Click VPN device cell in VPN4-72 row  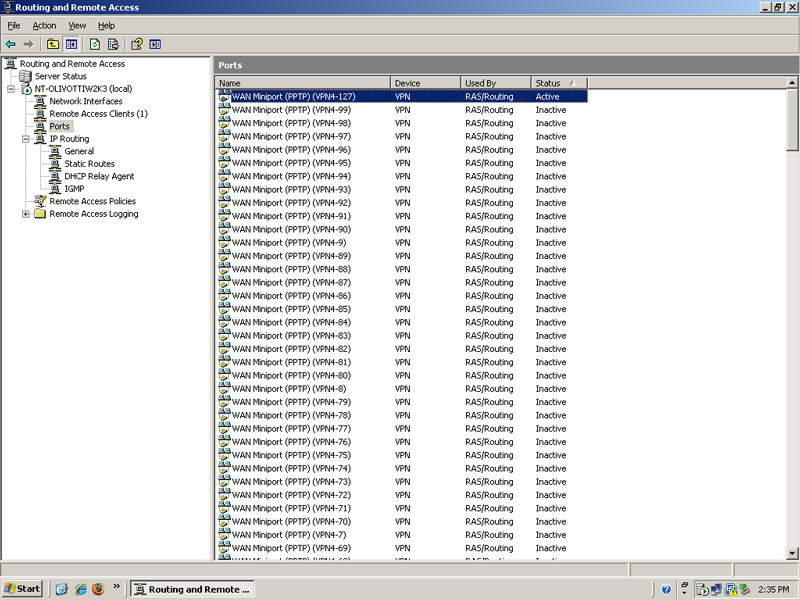(403, 494)
